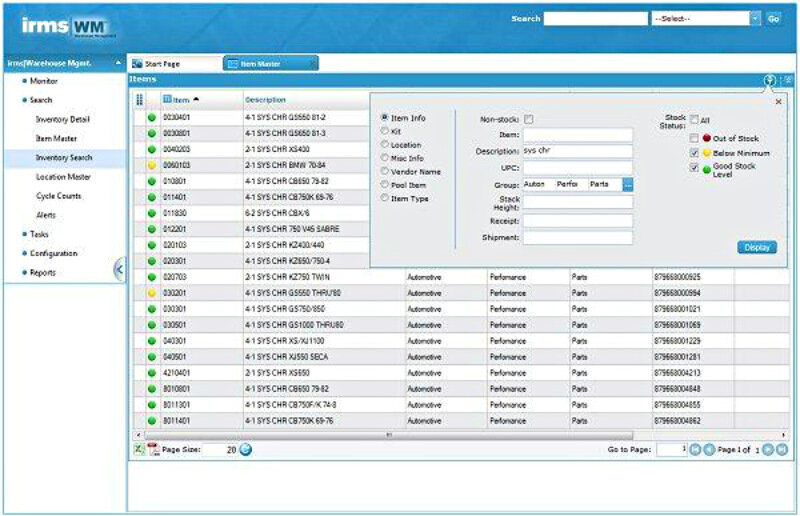Open the column chooser grid icon

[140, 100]
